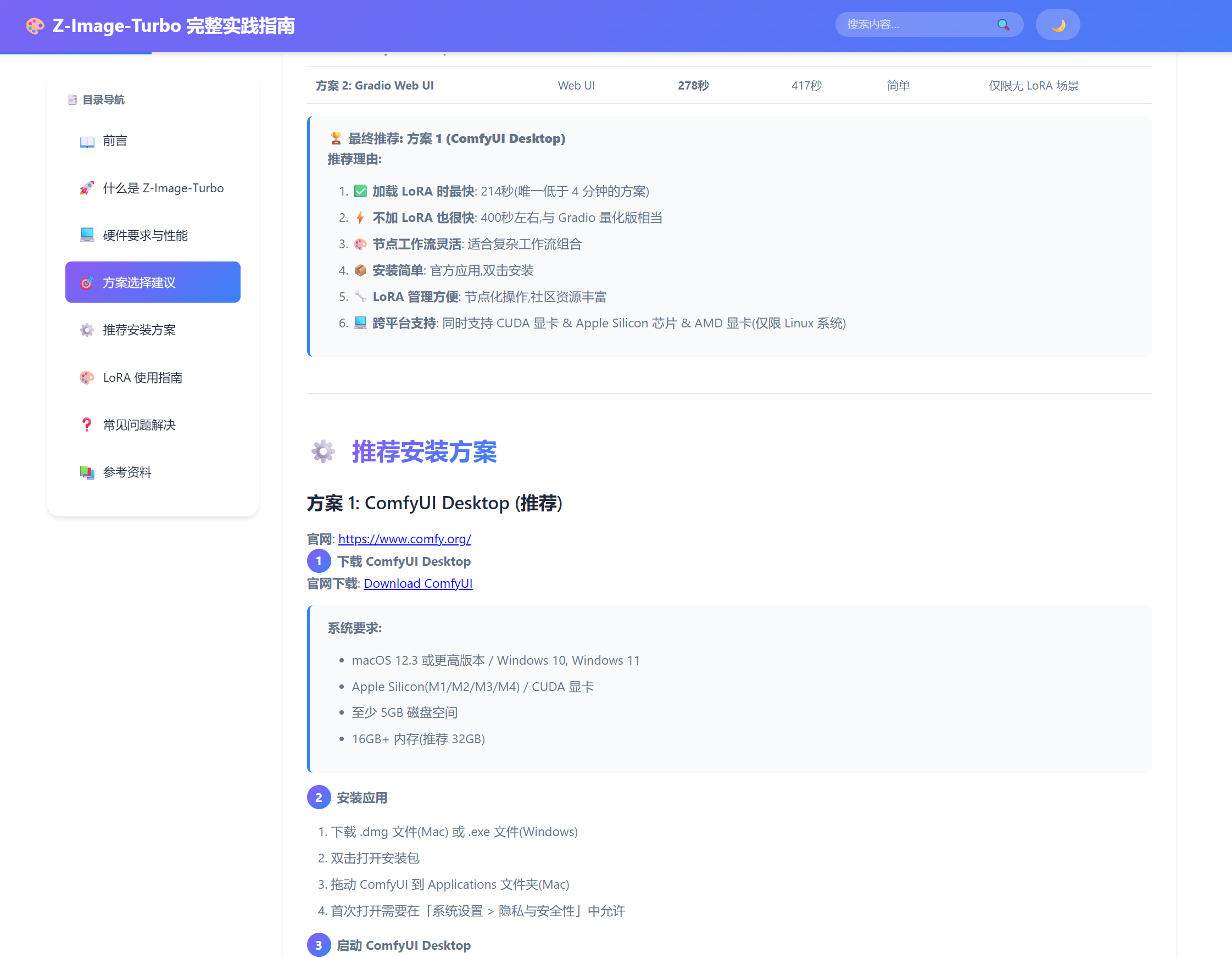This screenshot has width=1232, height=958.
Task: Click the large gear icon by 推荐安装方案 heading
Action: (x=322, y=452)
